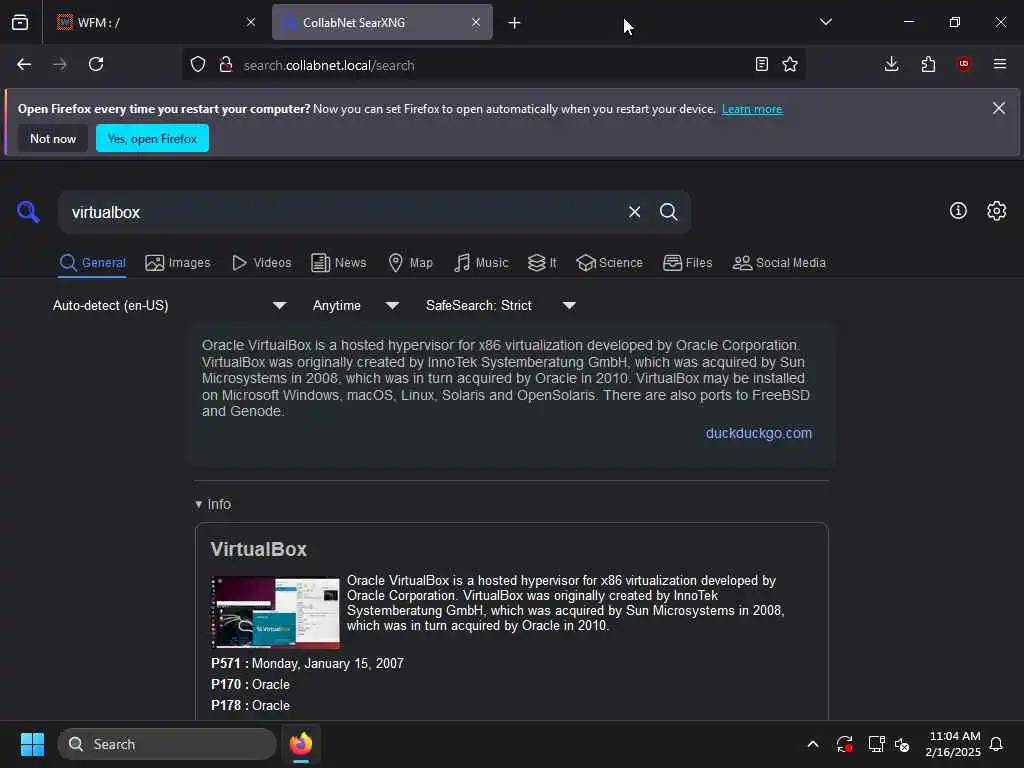1024x768 pixels.
Task: Switch to Science category
Action: (x=610, y=263)
